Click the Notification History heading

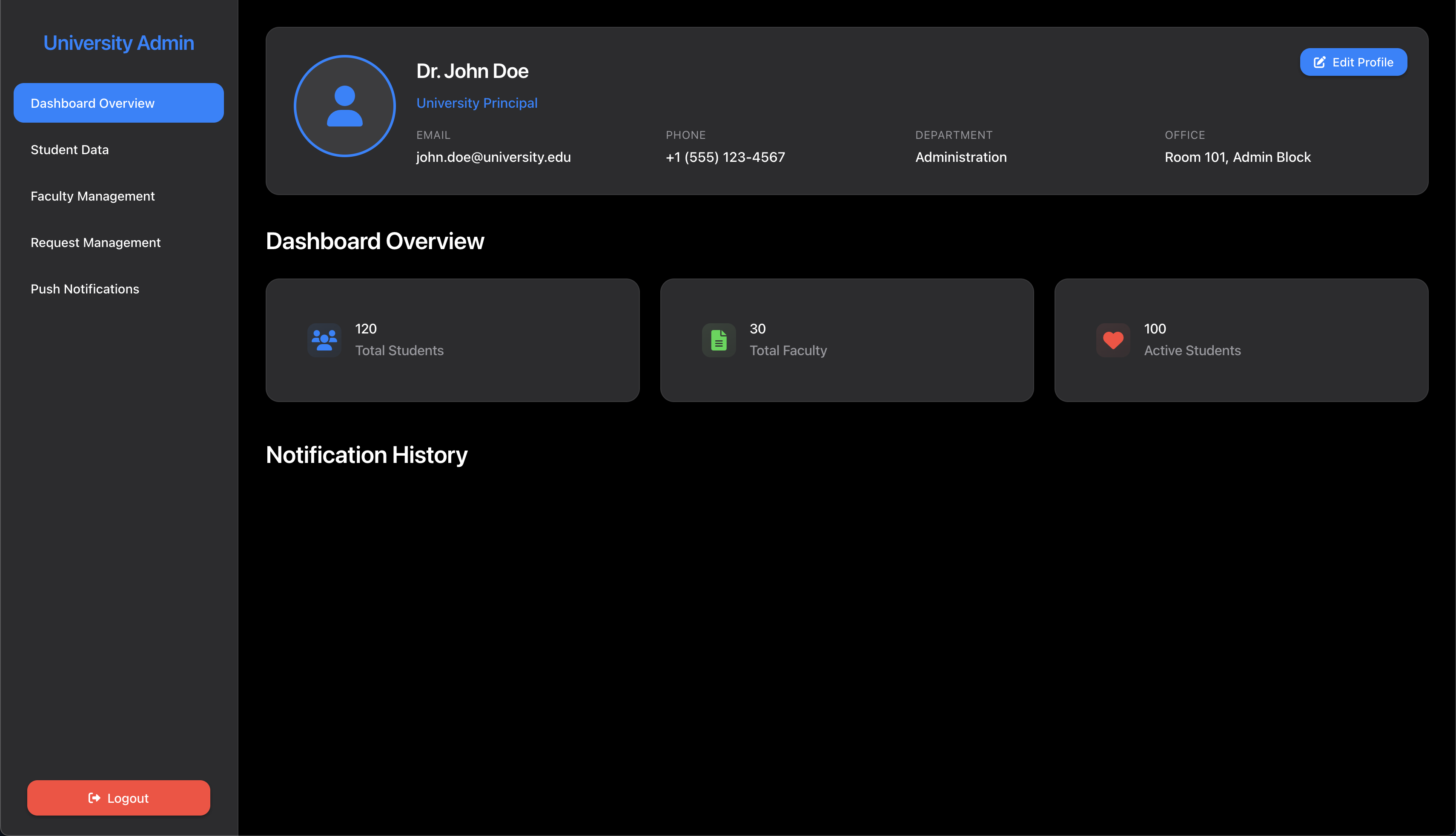[367, 455]
